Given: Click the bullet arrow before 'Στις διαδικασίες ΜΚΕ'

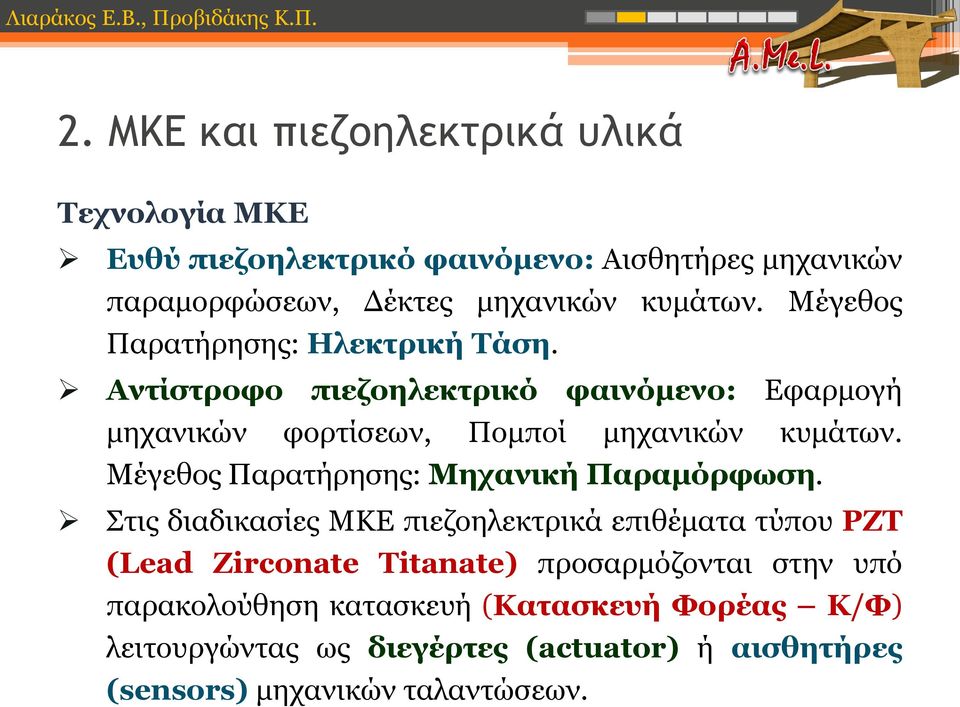Looking at the screenshot, I should point(69,522).
